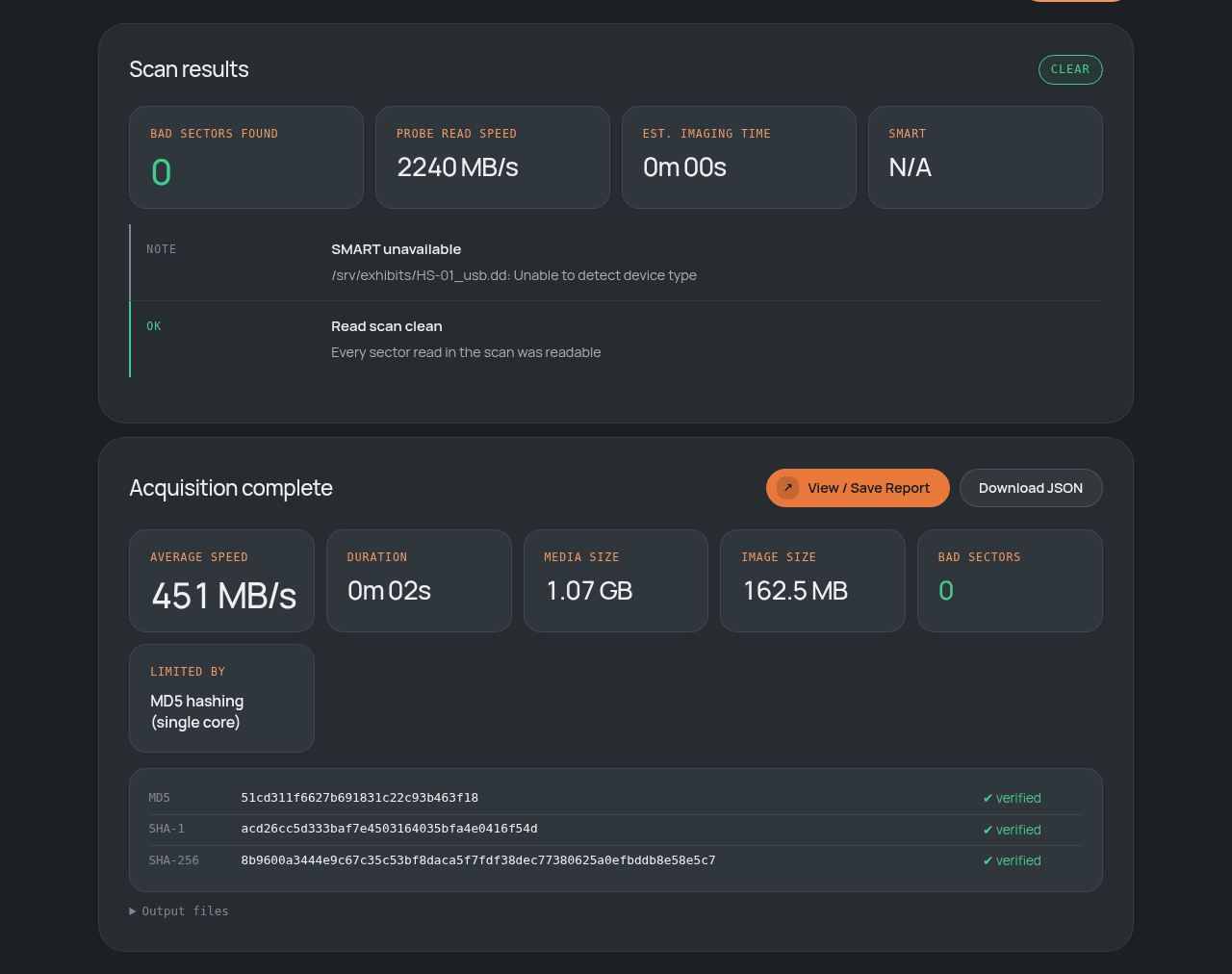Viewport: 1232px width, 974px height.
Task: Click the verified status for MD5
Action: pos(1012,798)
